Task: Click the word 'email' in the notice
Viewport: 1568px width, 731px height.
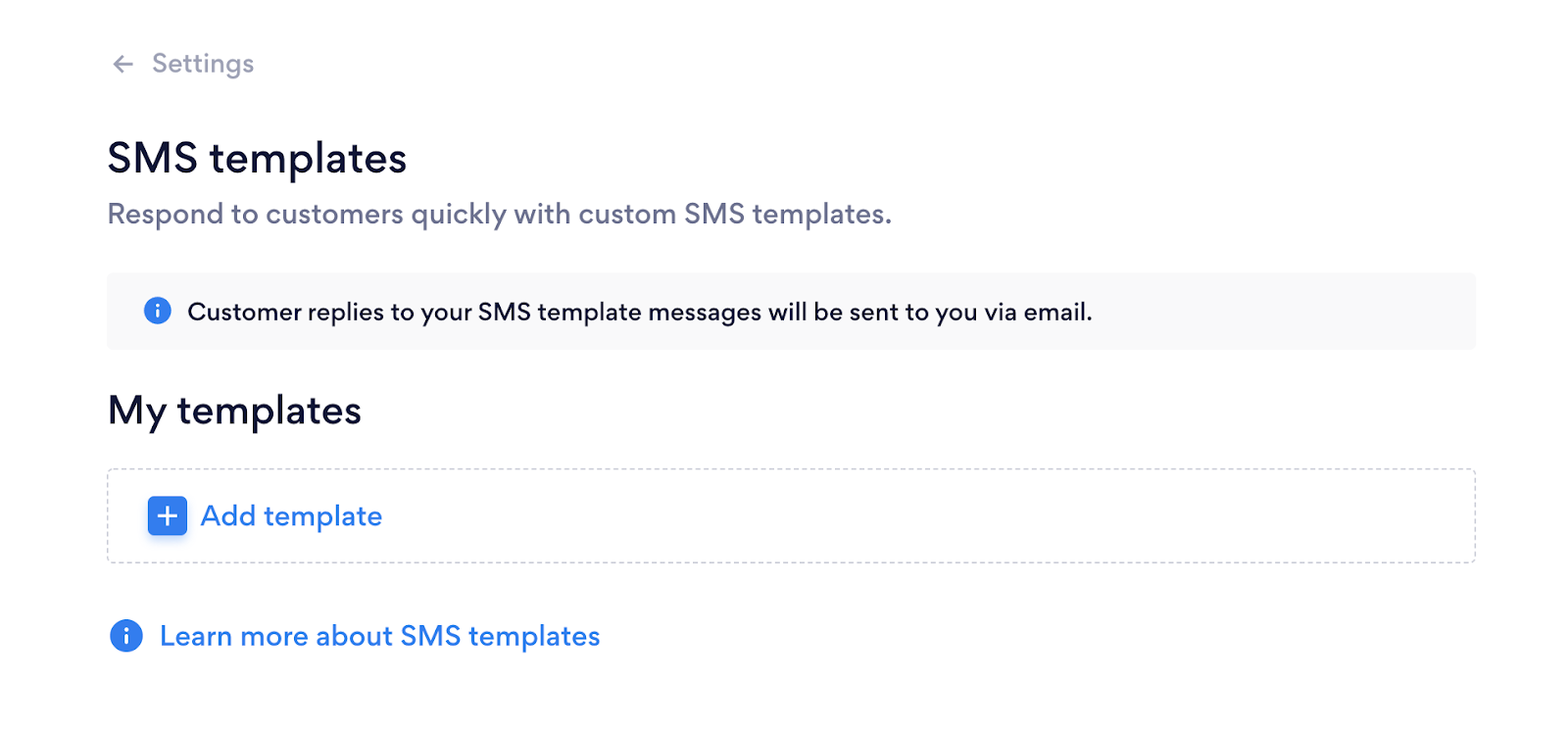Action: tap(1054, 312)
